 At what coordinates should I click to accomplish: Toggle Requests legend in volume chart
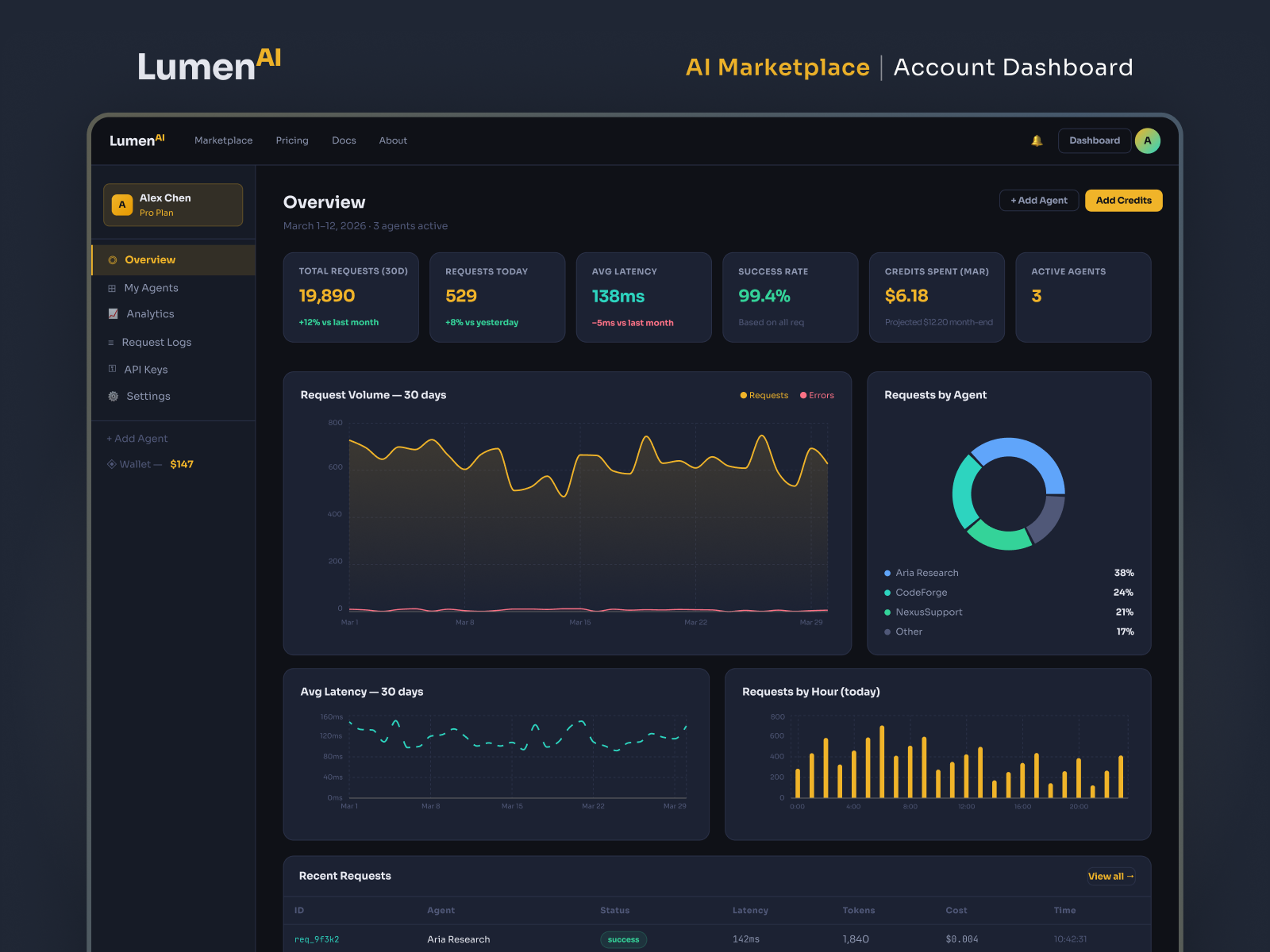pyautogui.click(x=764, y=395)
